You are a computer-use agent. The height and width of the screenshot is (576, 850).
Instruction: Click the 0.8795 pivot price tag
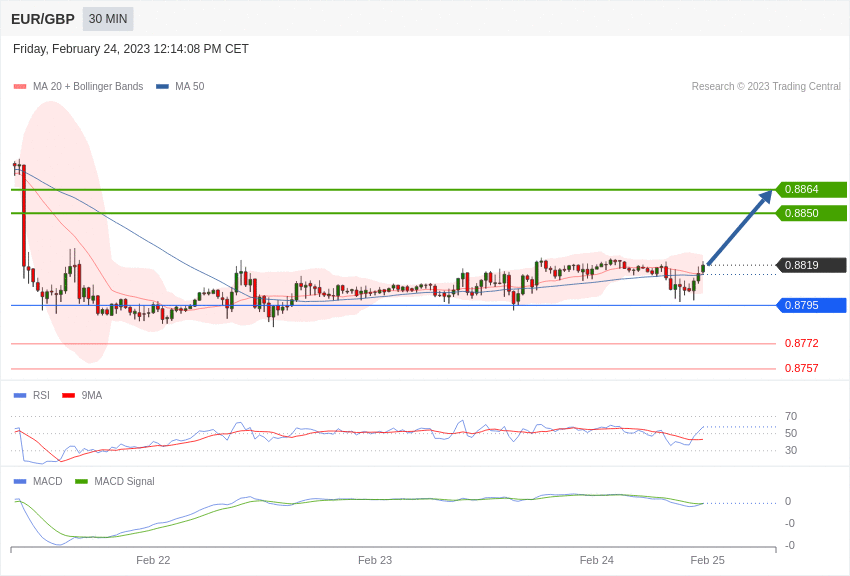tap(811, 306)
